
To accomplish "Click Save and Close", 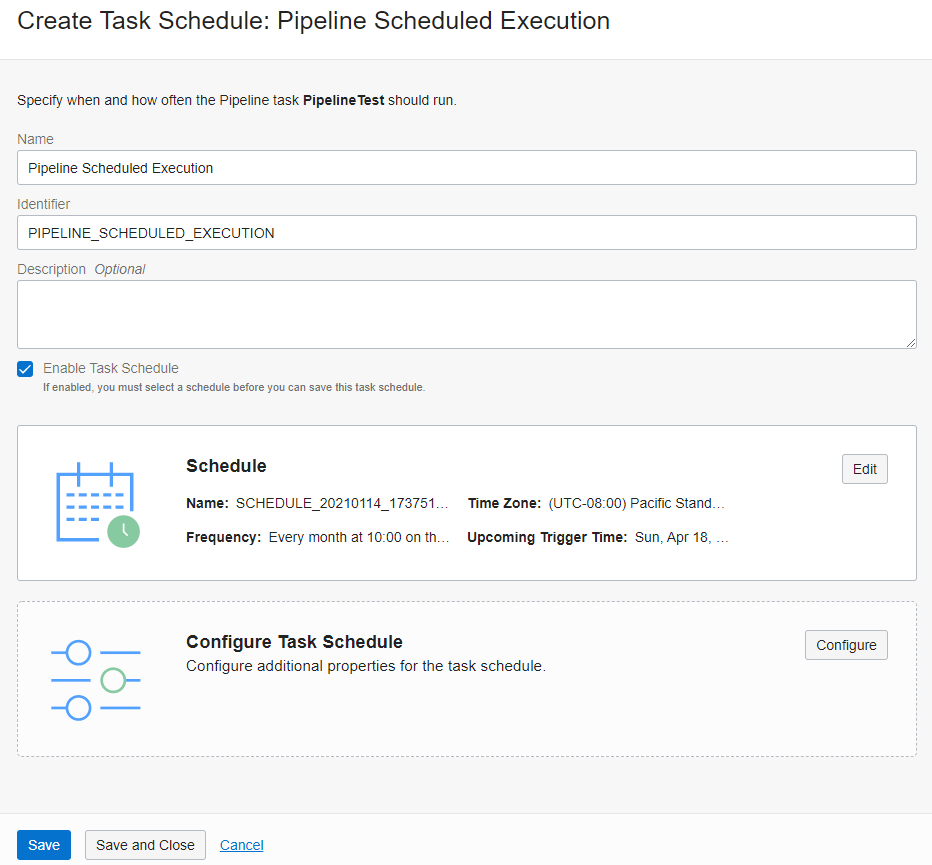I will point(145,844).
